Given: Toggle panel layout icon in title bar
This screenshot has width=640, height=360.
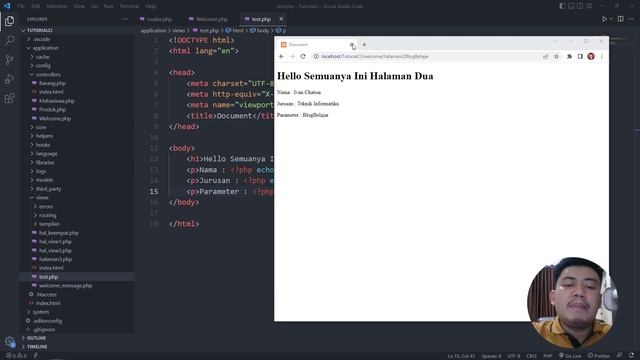Looking at the screenshot, I should pos(571,6).
